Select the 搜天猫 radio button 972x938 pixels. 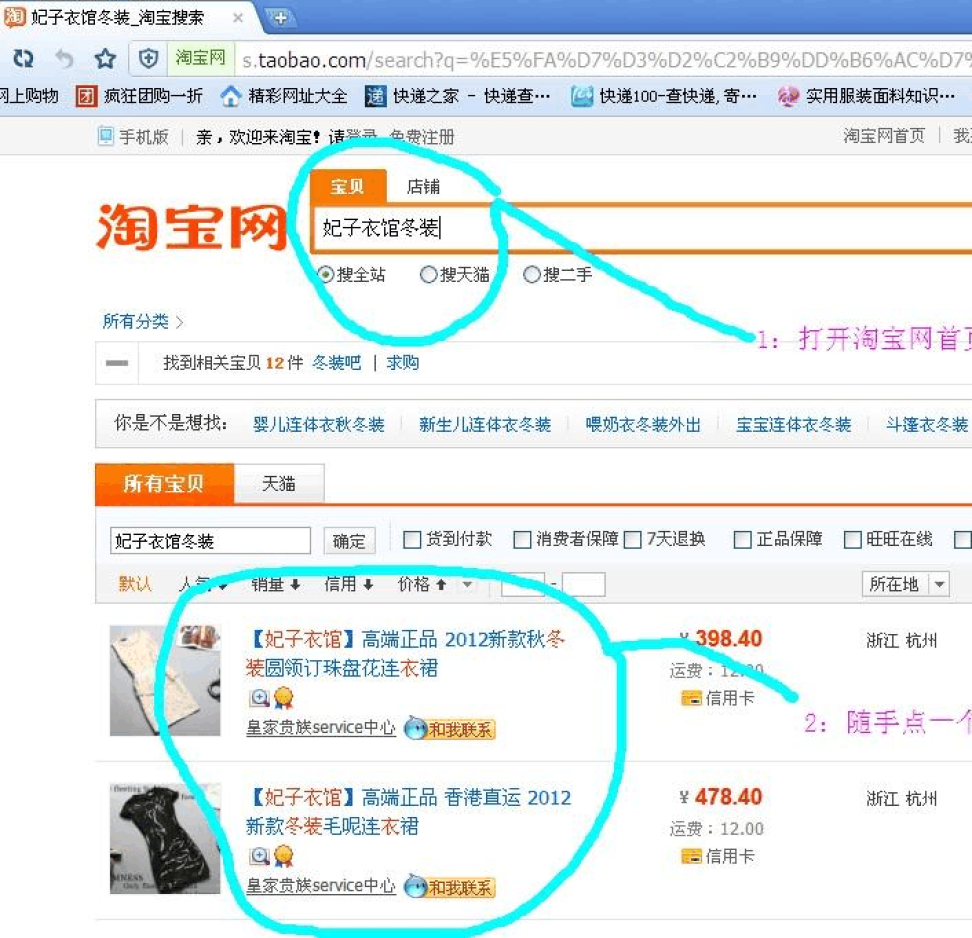(x=429, y=274)
